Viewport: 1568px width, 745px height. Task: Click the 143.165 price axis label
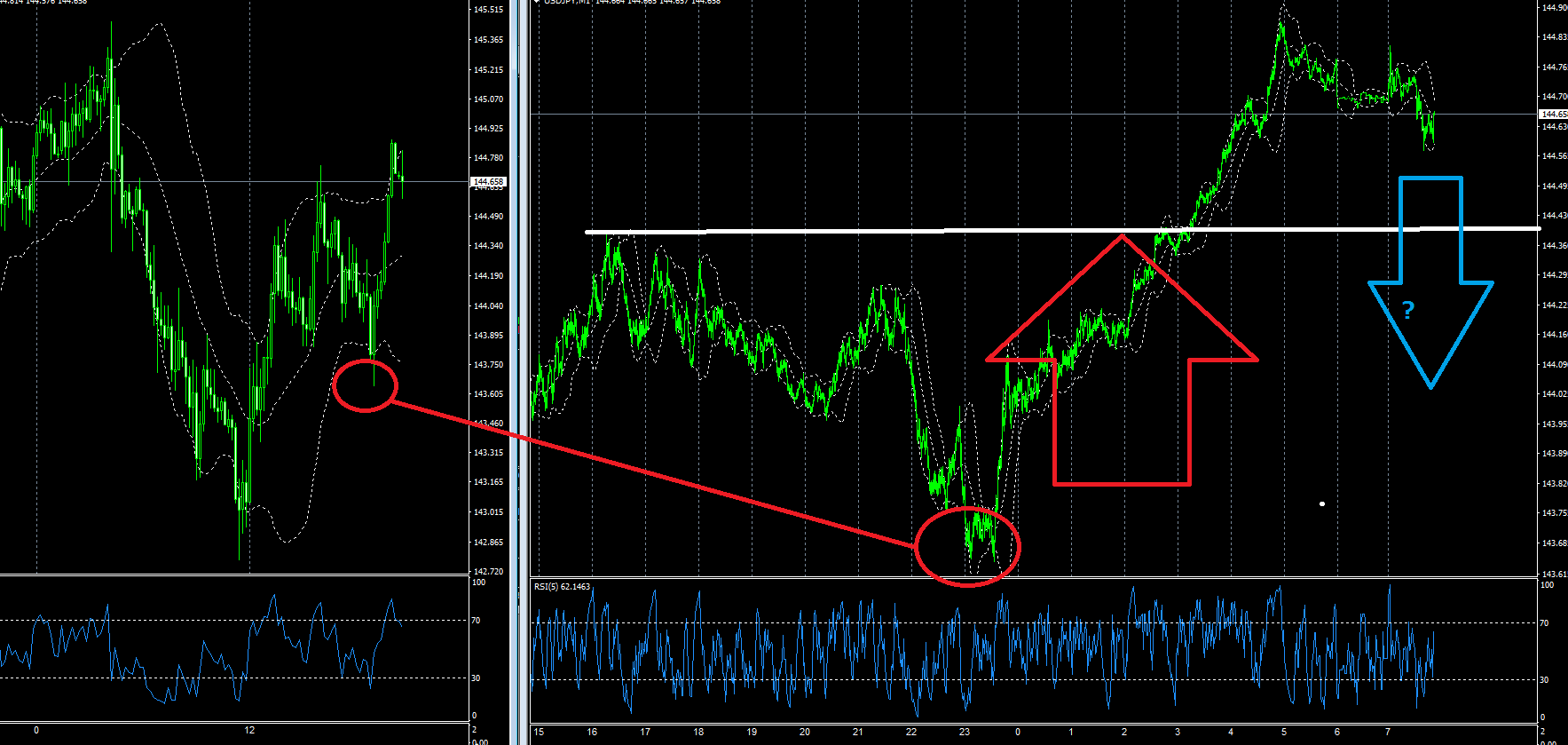tap(489, 482)
